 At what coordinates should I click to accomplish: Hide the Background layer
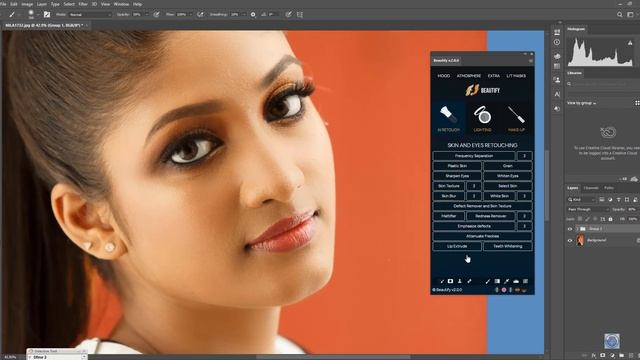570,240
